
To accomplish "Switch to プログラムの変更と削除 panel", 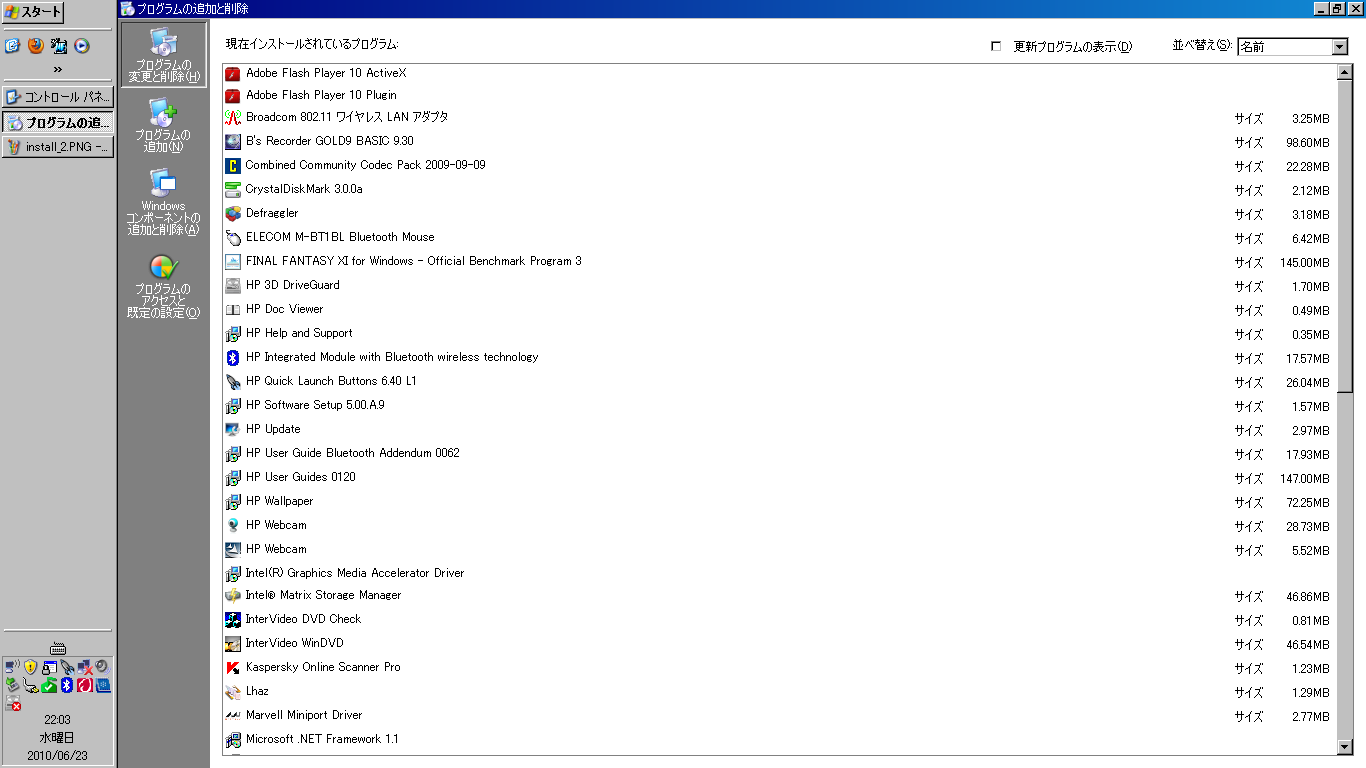I will (x=164, y=55).
